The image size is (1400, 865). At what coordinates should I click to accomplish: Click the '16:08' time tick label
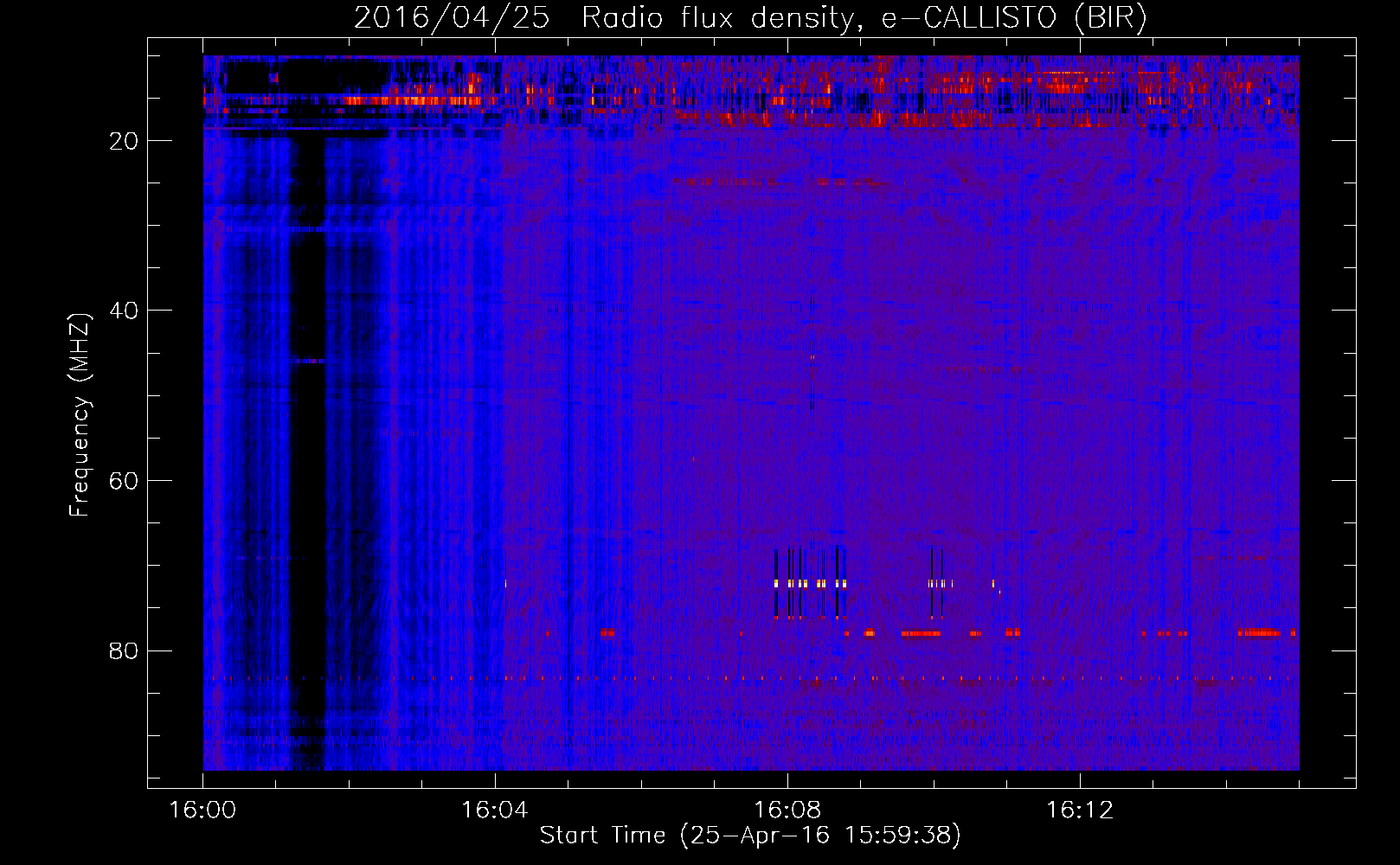click(787, 811)
